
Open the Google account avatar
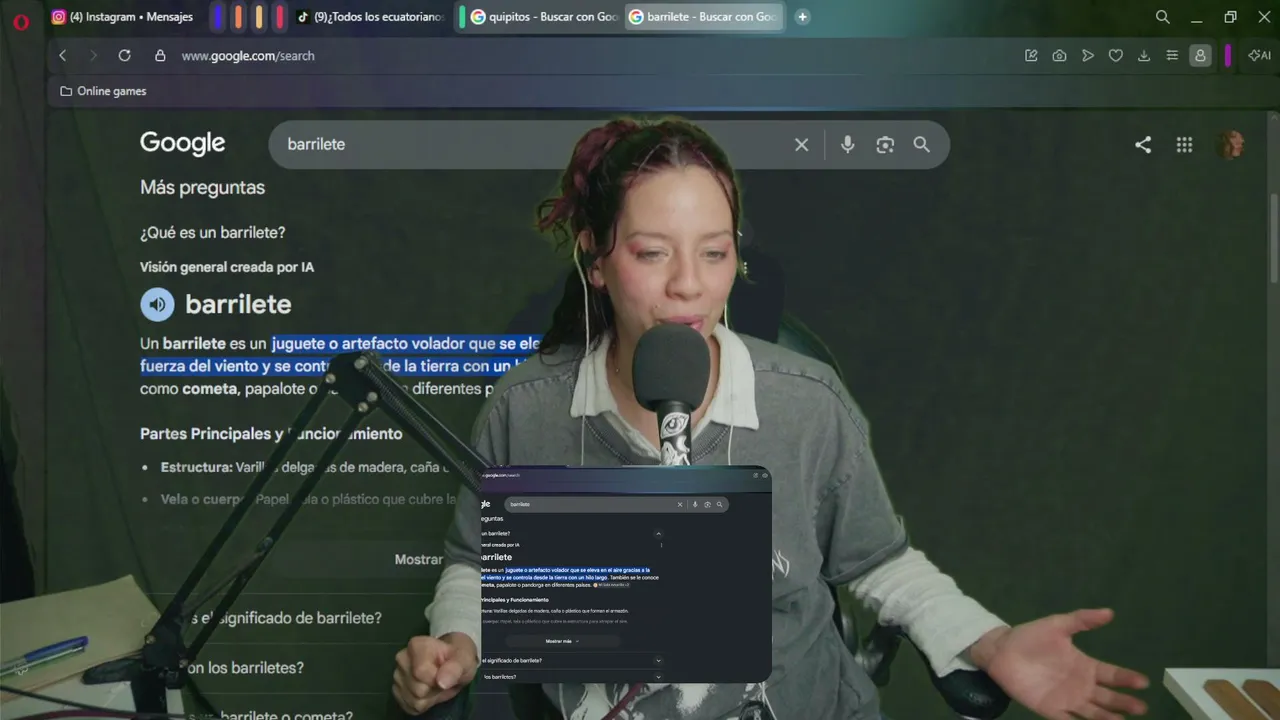[1231, 145]
